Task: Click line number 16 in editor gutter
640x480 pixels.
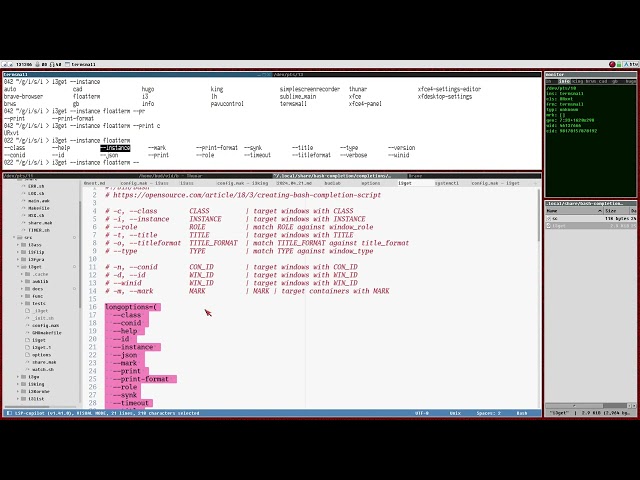Action: pyautogui.click(x=93, y=307)
